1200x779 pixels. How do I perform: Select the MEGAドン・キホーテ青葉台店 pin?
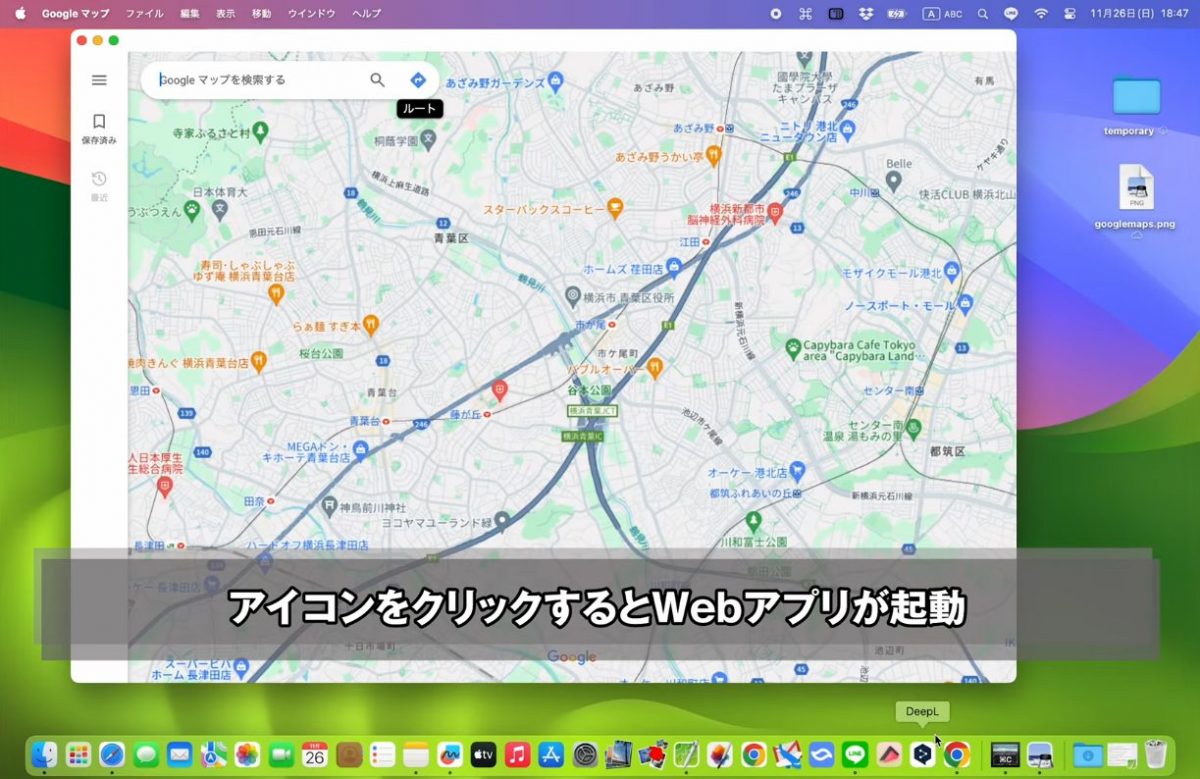(361, 451)
